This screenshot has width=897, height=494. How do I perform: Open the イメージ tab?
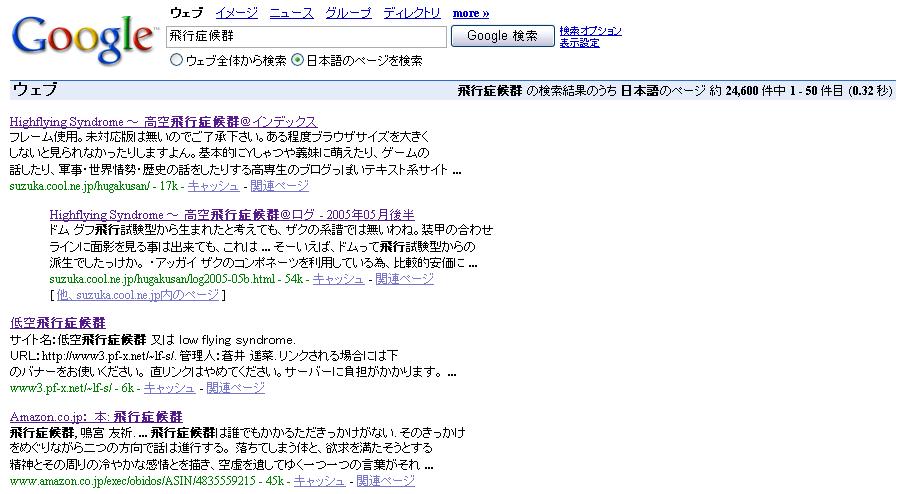coord(236,13)
